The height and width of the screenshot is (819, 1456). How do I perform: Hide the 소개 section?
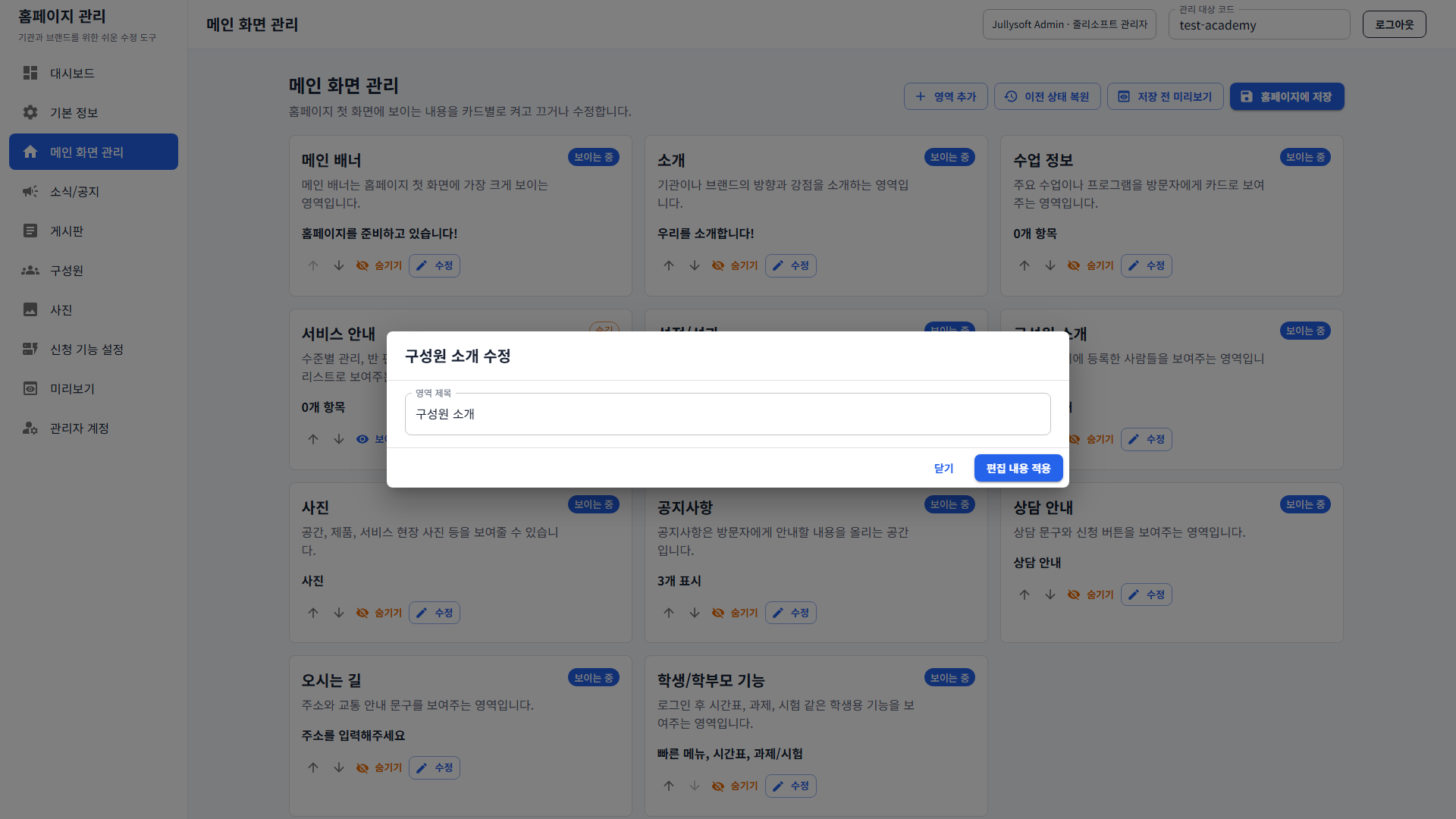[x=735, y=265]
